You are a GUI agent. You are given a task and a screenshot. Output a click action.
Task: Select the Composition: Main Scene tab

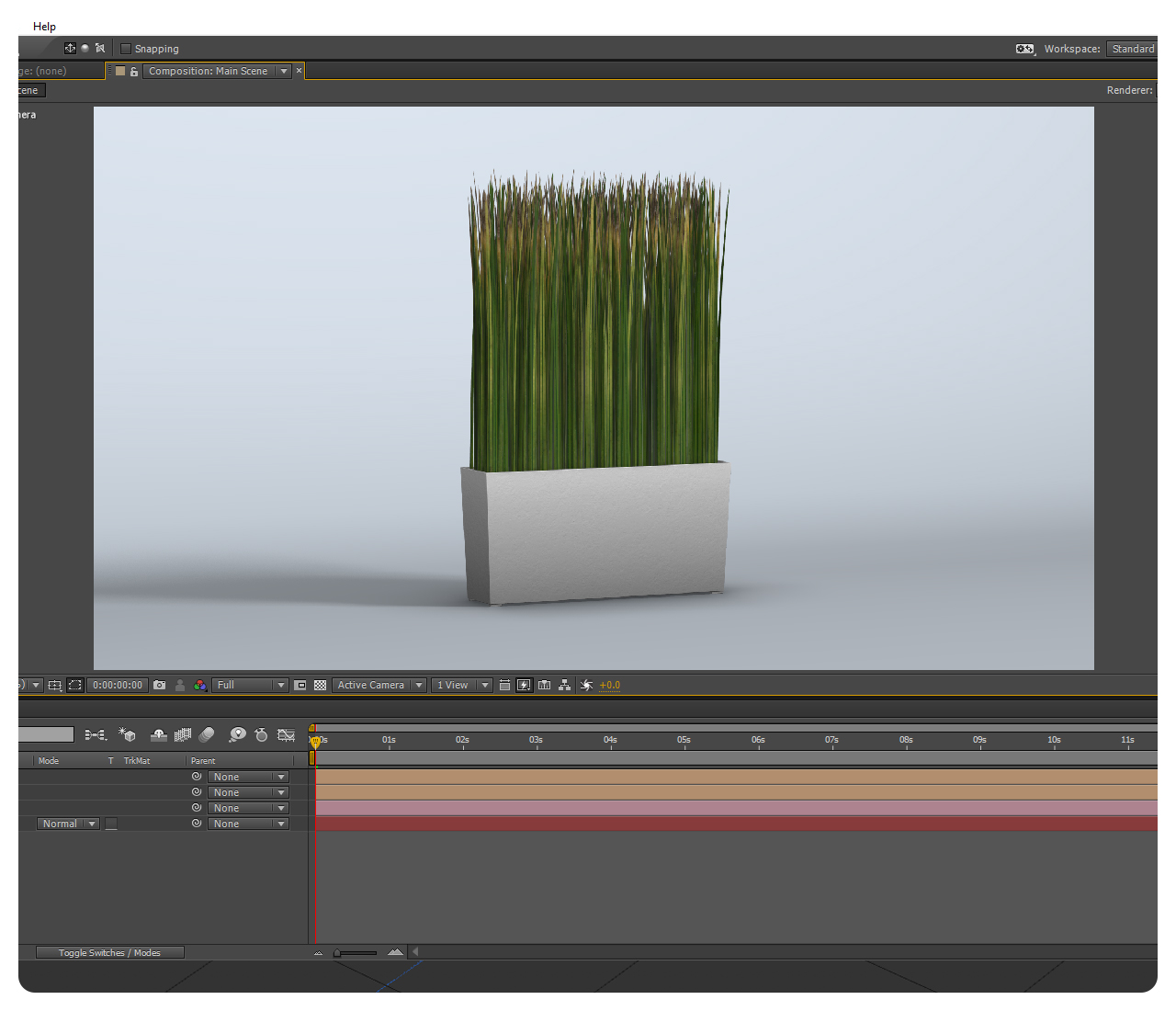point(209,72)
